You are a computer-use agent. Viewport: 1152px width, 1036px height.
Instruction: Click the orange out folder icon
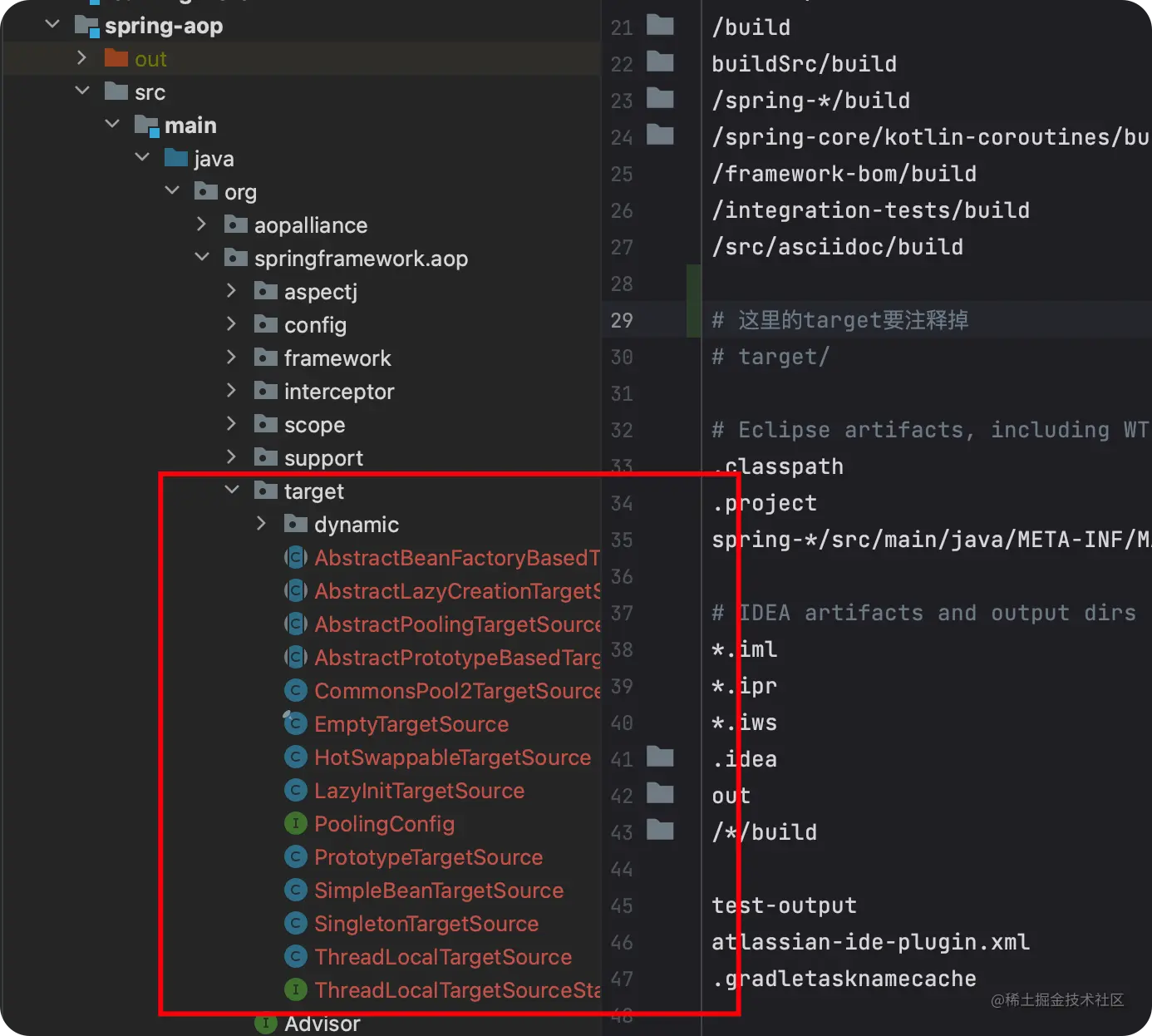click(x=116, y=58)
